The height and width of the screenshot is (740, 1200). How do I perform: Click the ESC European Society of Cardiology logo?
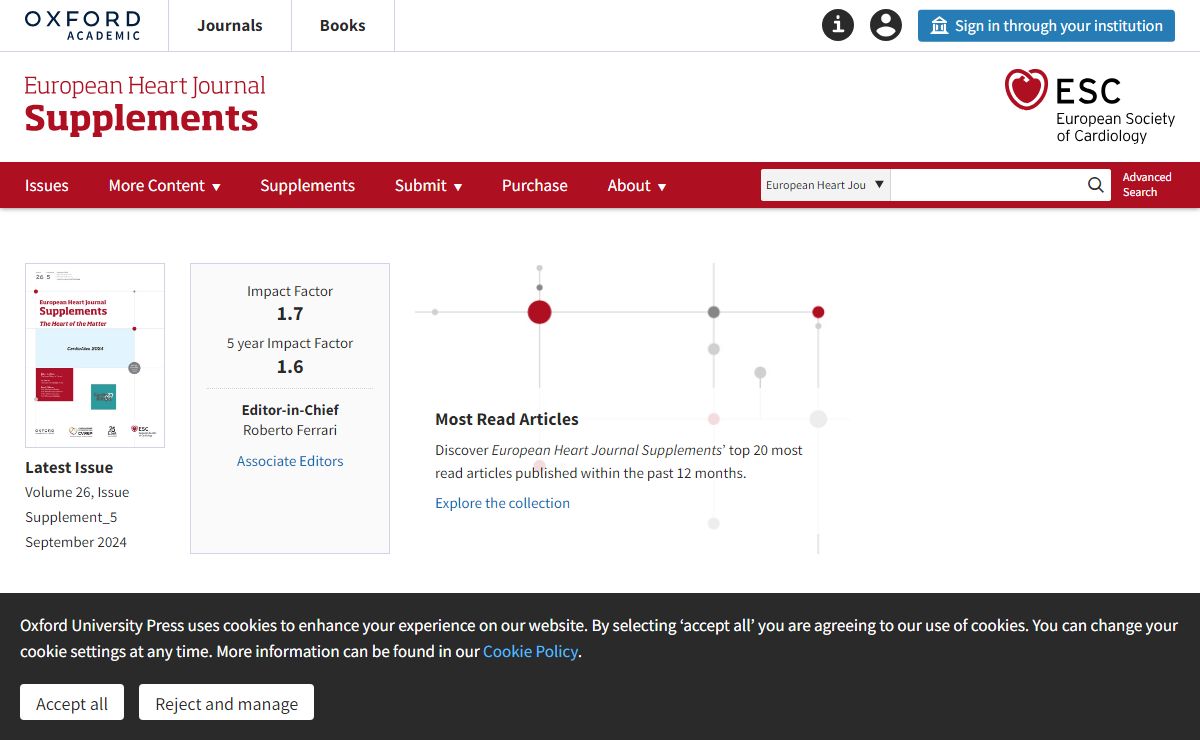tap(1090, 105)
